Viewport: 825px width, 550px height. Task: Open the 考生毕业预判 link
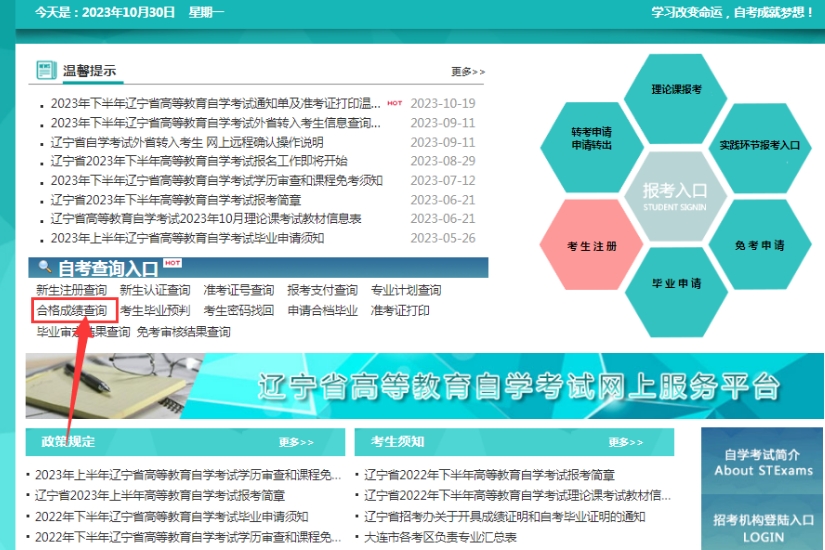pyautogui.click(x=155, y=311)
